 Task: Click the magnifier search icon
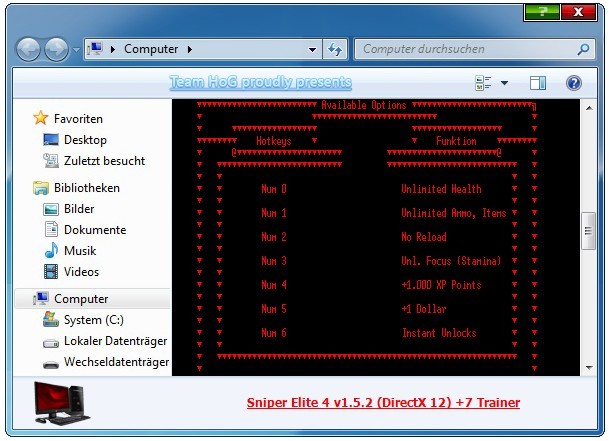583,49
